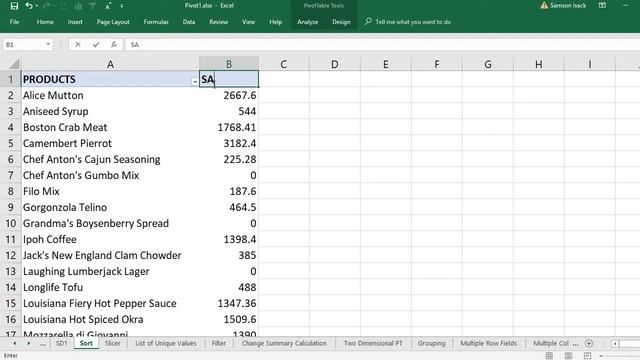Open the Filter sheet tab
The image size is (640, 360).
tap(219, 343)
